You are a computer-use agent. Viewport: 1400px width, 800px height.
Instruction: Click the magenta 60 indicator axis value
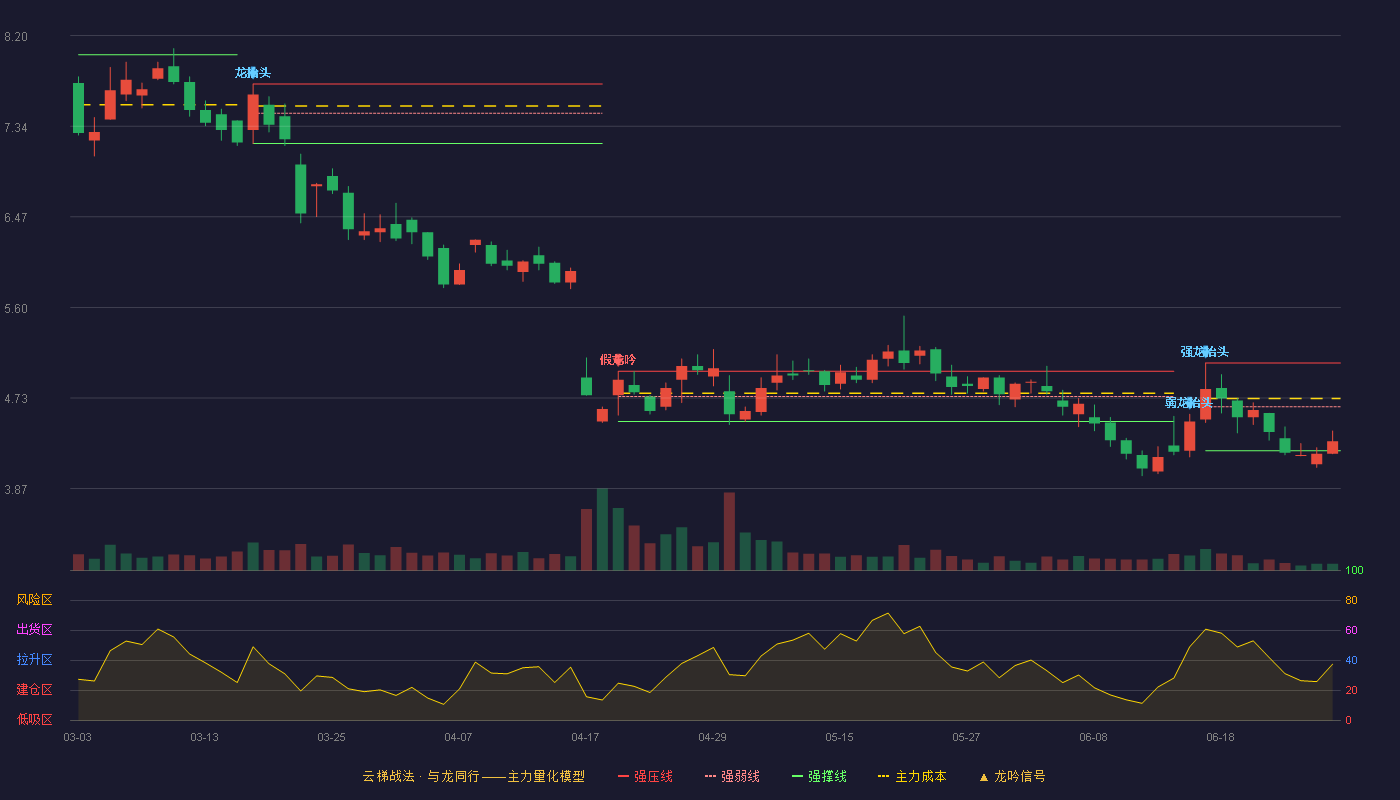coord(1351,630)
